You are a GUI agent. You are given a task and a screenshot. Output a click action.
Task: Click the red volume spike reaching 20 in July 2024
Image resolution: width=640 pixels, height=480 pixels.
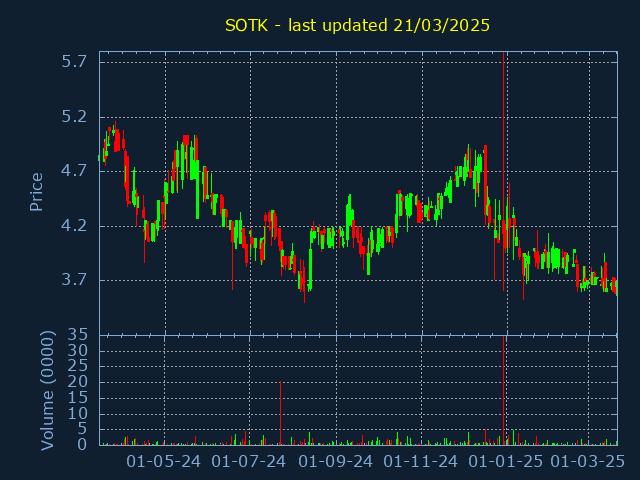[x=280, y=413]
